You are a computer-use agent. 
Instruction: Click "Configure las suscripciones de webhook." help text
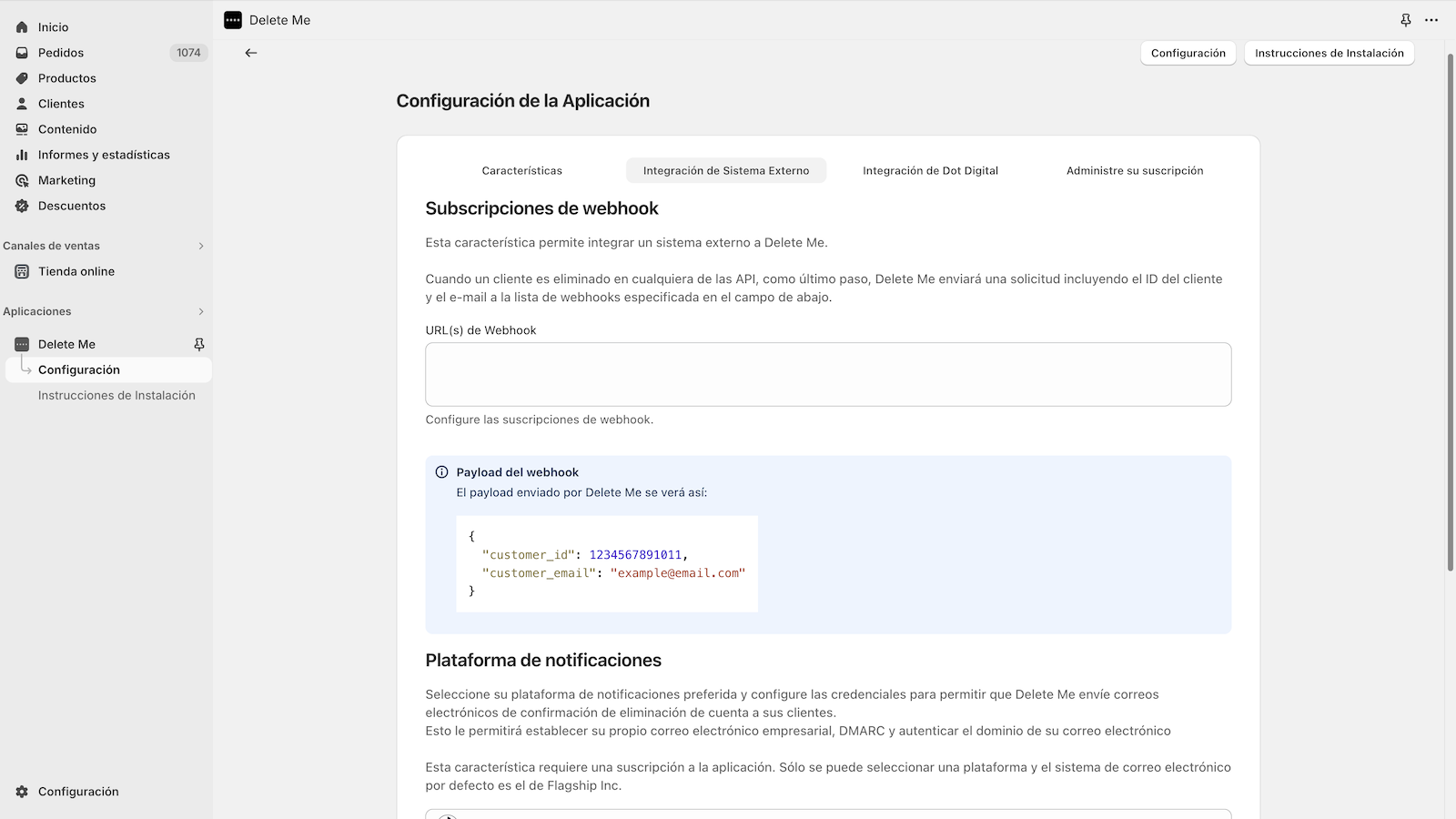[x=540, y=420]
